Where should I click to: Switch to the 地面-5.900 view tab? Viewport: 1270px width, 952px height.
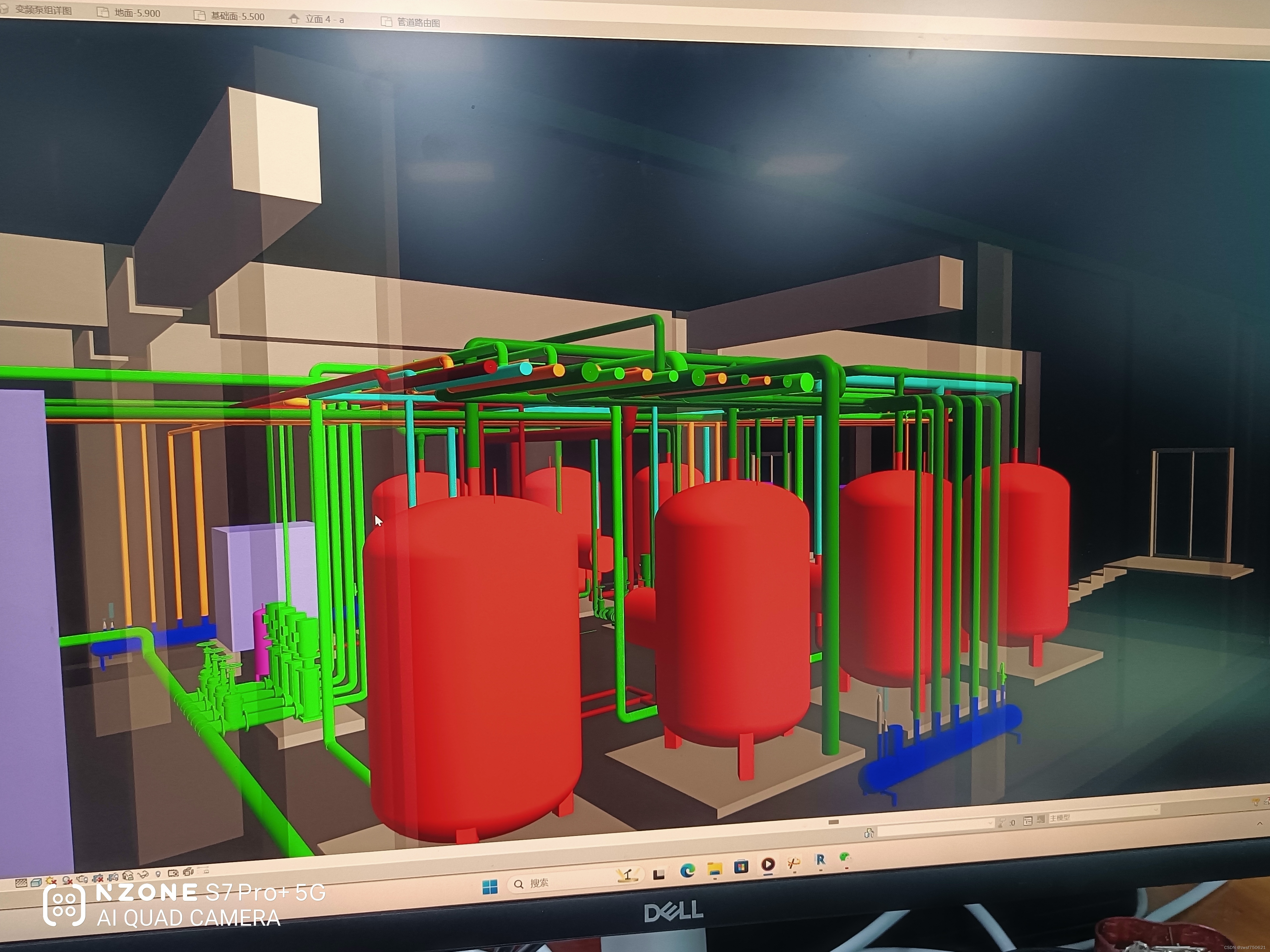[137, 13]
